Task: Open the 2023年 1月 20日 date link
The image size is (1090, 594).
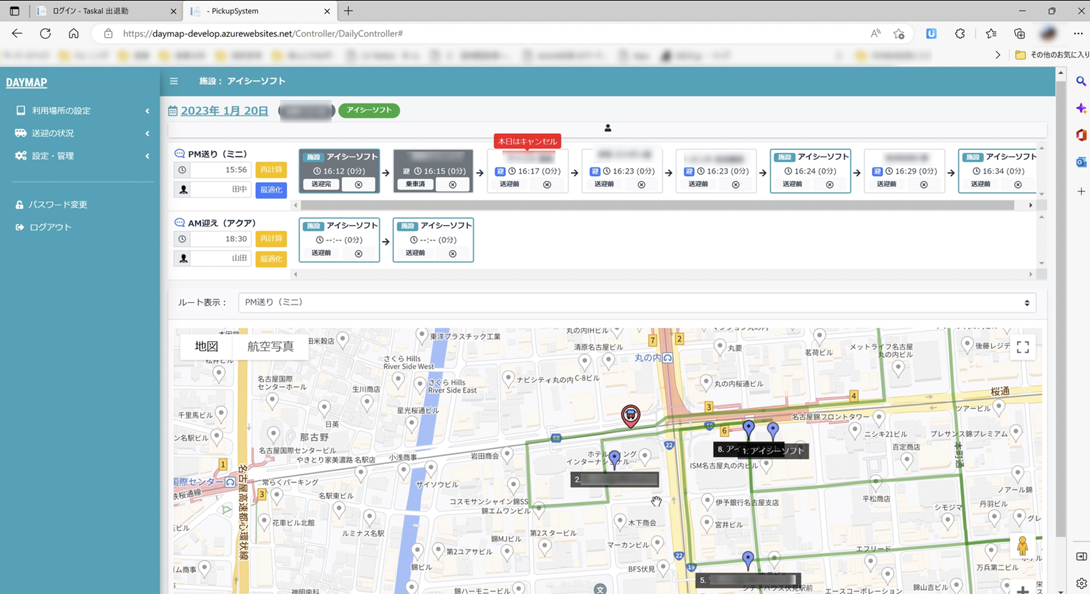Action: click(x=224, y=111)
